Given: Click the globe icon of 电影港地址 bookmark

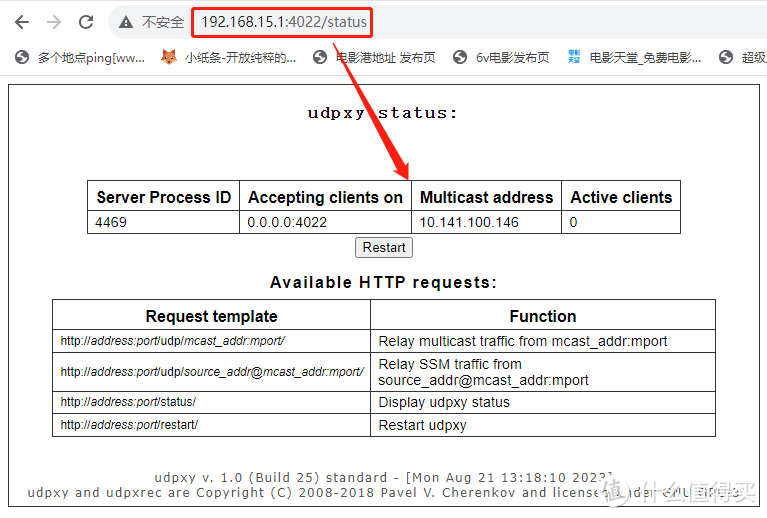Looking at the screenshot, I should [320, 58].
